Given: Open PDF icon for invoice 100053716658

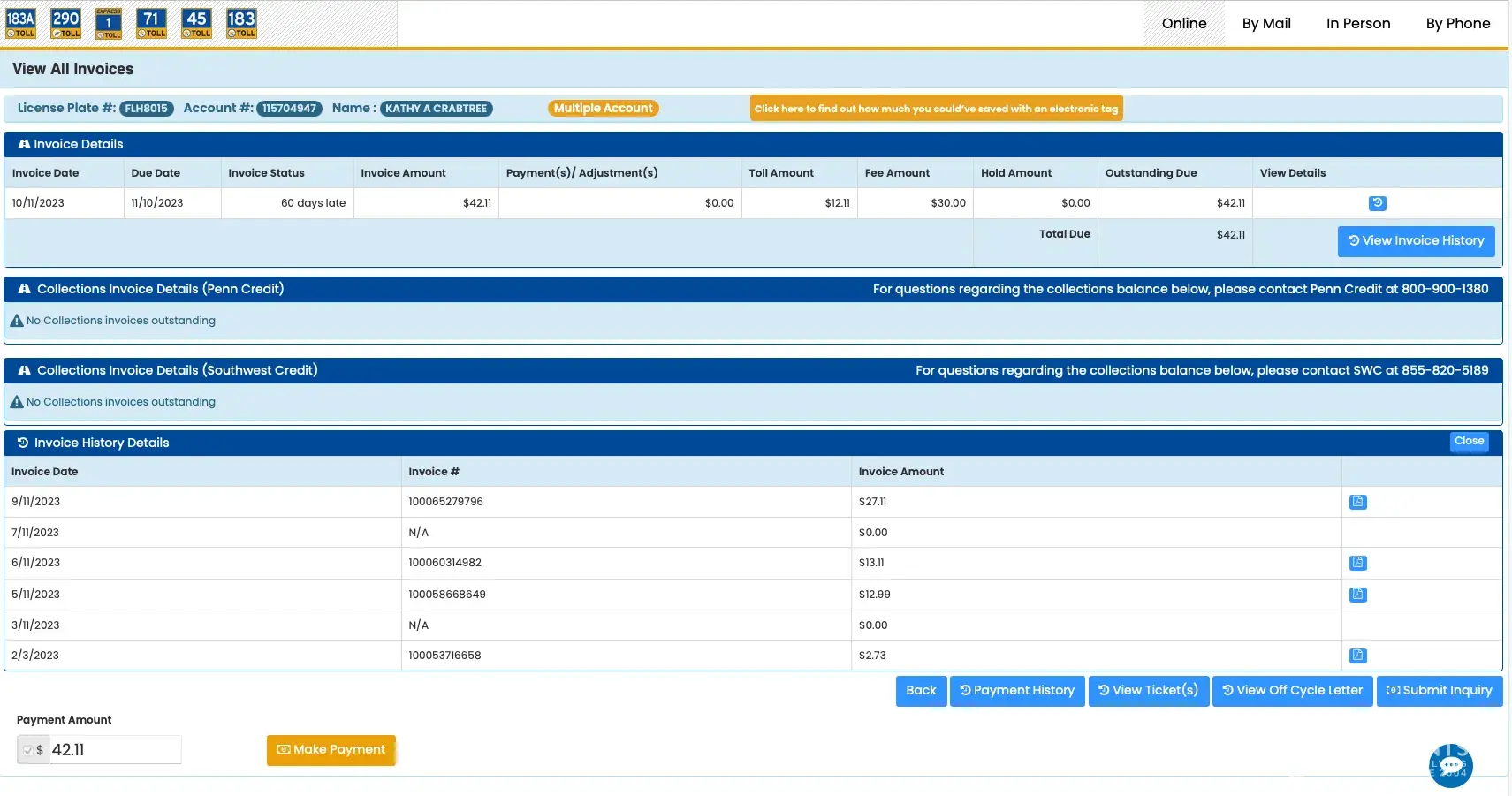Looking at the screenshot, I should [1358, 656].
